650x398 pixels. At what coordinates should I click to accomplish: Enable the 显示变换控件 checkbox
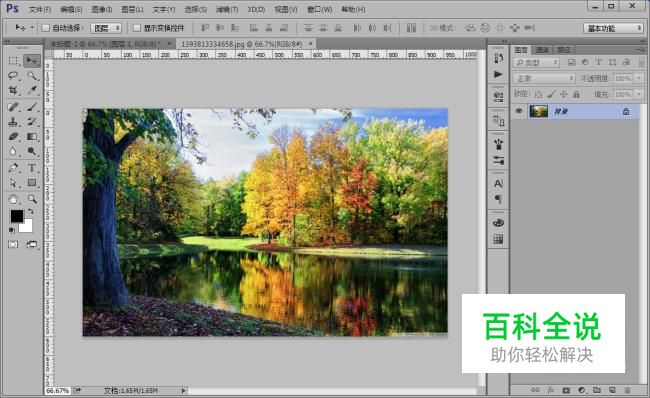pyautogui.click(x=137, y=28)
